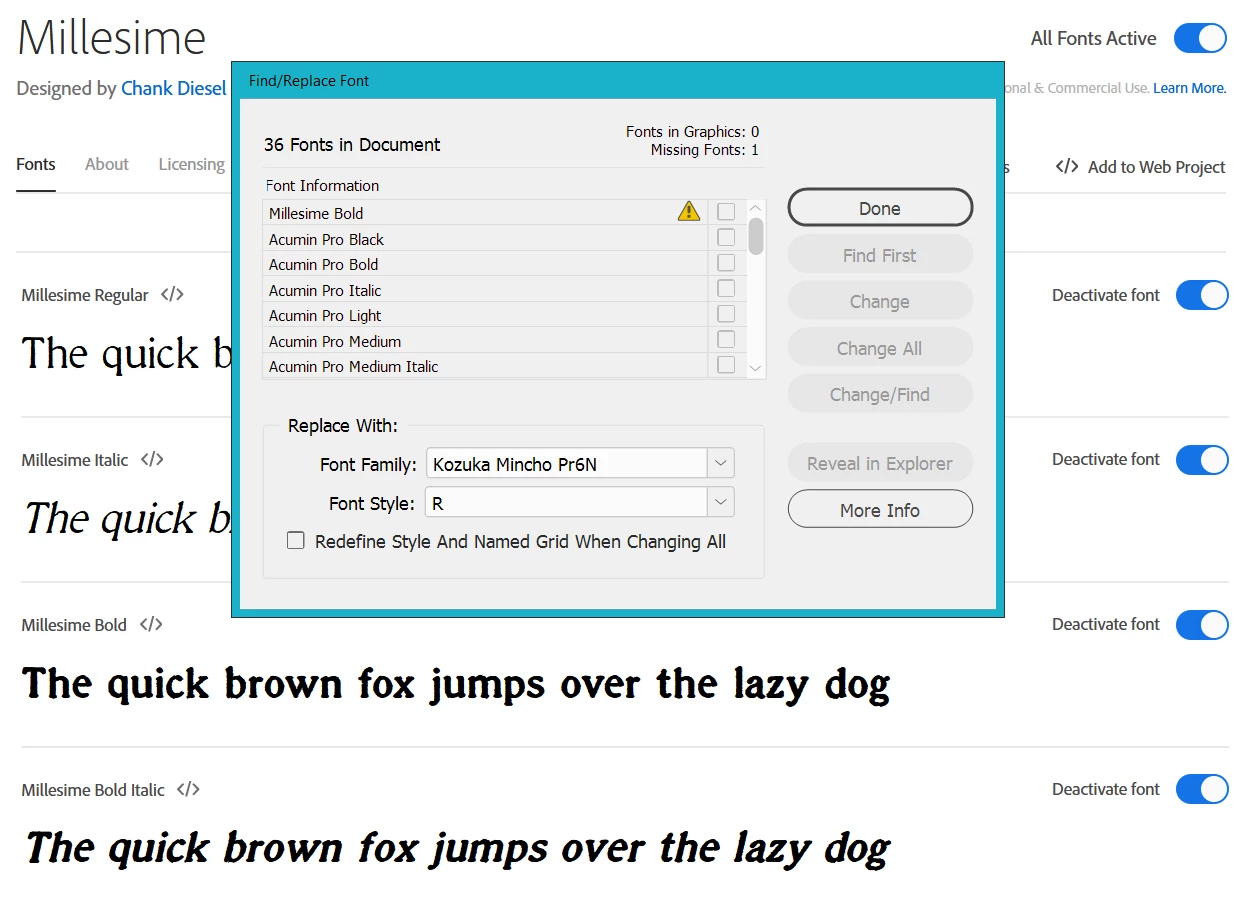Image resolution: width=1239 pixels, height=903 pixels.
Task: Click the Change/Find button
Action: coord(880,394)
